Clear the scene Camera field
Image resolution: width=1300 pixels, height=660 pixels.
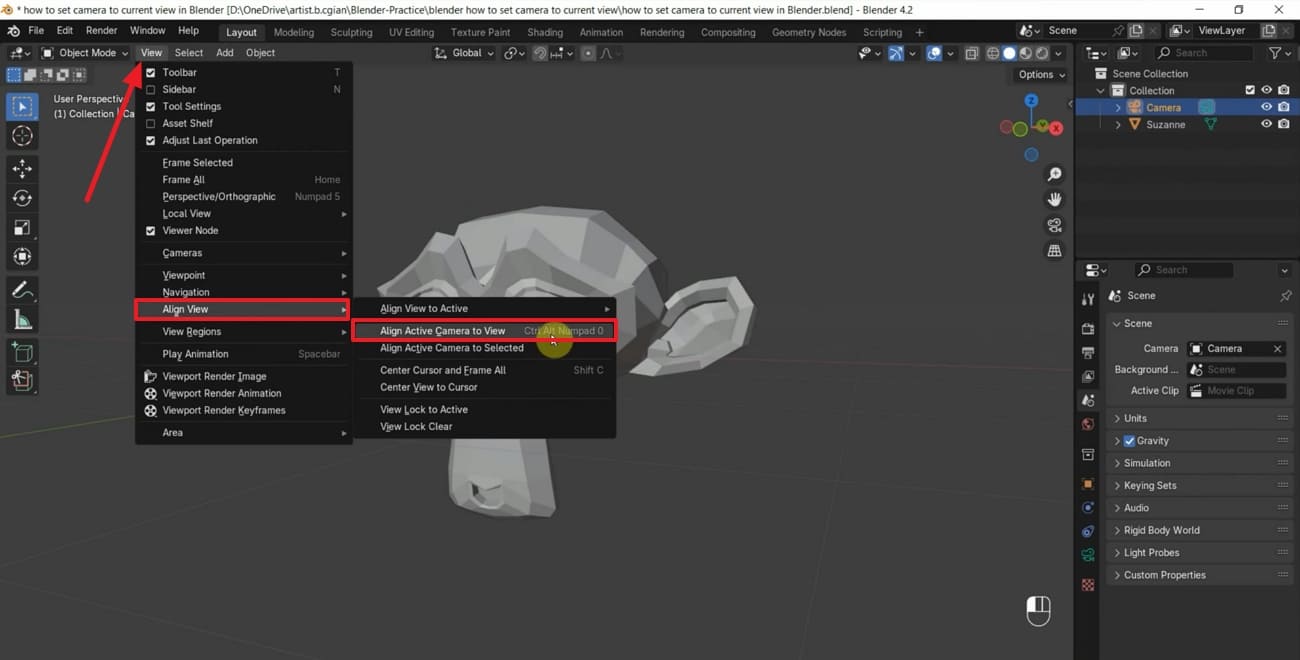[x=1277, y=349]
